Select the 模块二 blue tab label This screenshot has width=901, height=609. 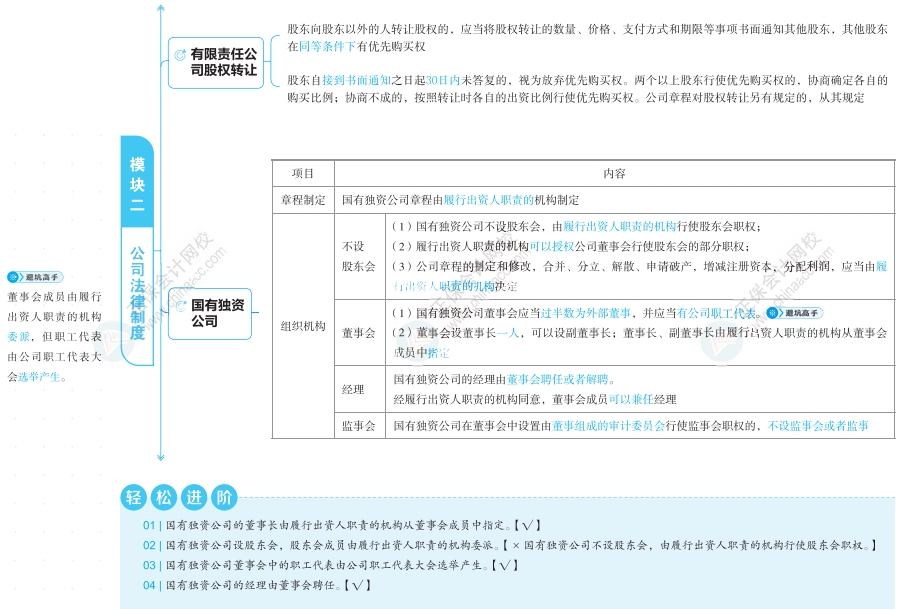[137, 183]
